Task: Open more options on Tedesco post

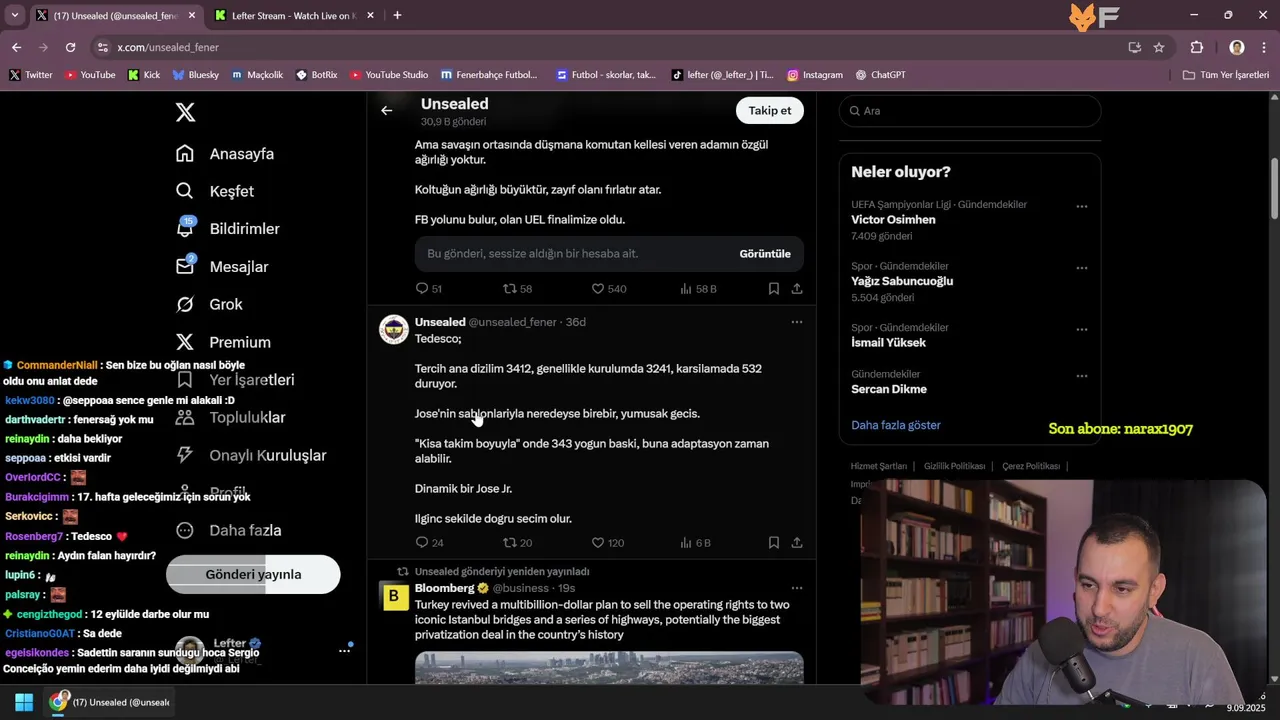Action: pos(797,322)
